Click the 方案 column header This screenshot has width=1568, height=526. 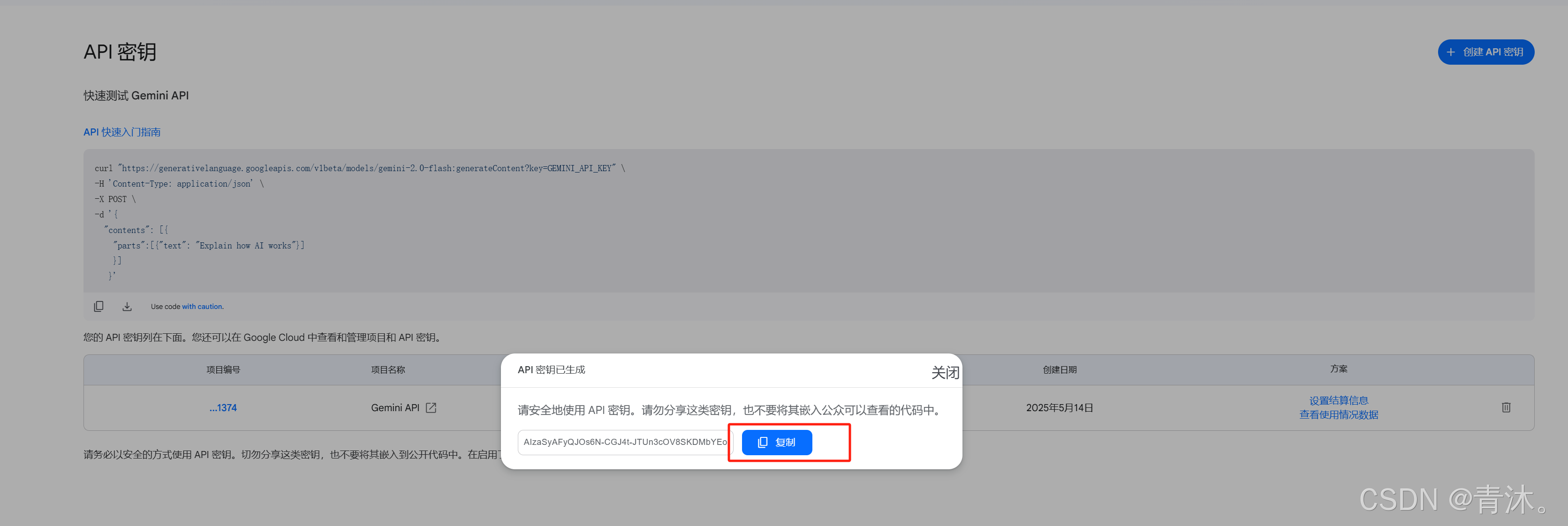coord(1339,369)
